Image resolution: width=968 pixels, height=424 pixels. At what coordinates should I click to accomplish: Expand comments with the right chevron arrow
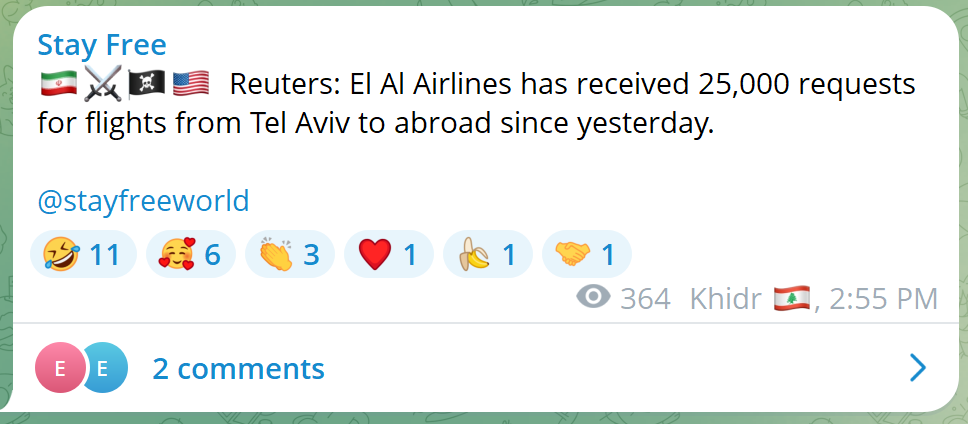918,368
